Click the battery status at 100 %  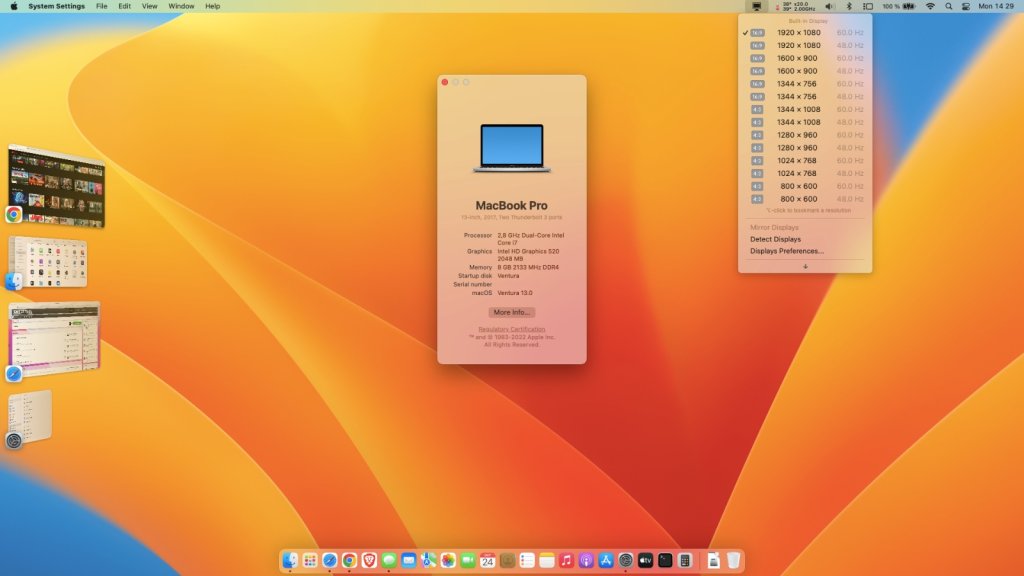coord(899,7)
